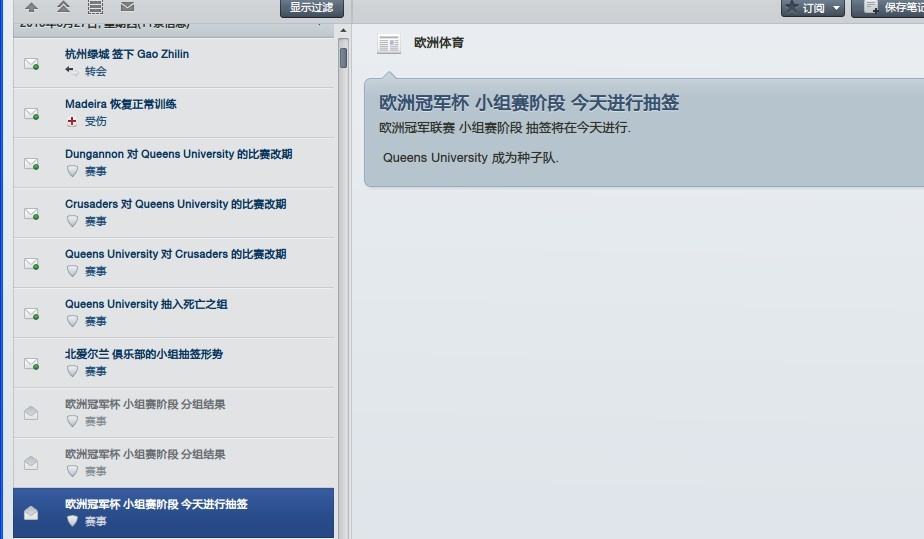924x539 pixels.
Task: Click opened envelope icon of selected message
Action: [x=31, y=513]
